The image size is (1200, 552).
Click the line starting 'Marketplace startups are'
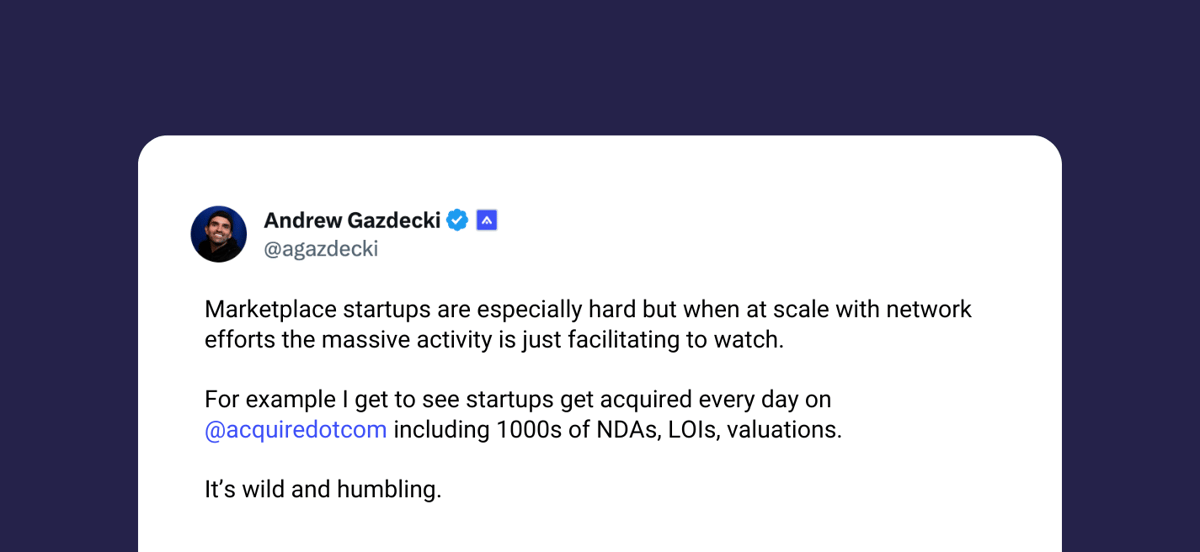pos(588,309)
